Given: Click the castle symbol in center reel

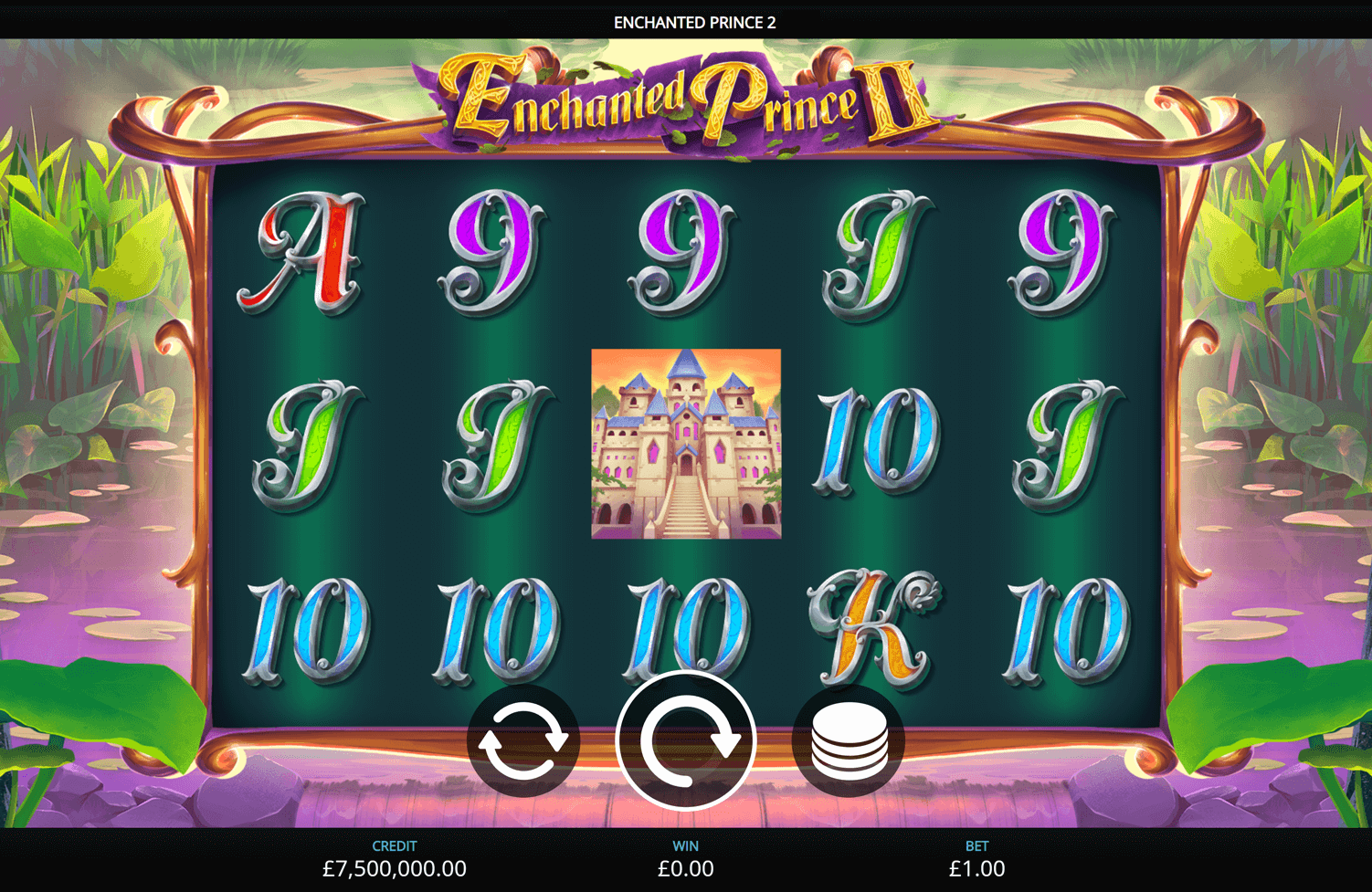Looking at the screenshot, I should click(x=686, y=444).
